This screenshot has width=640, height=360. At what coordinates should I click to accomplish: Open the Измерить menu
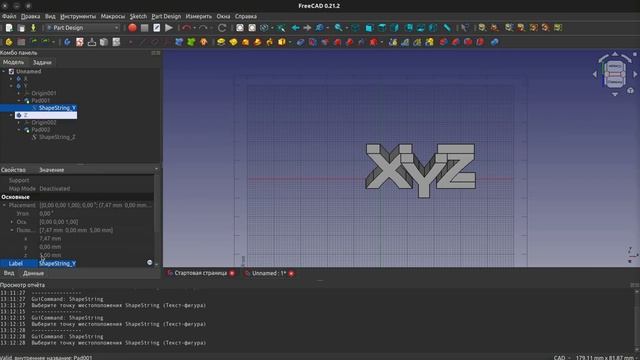click(x=198, y=16)
